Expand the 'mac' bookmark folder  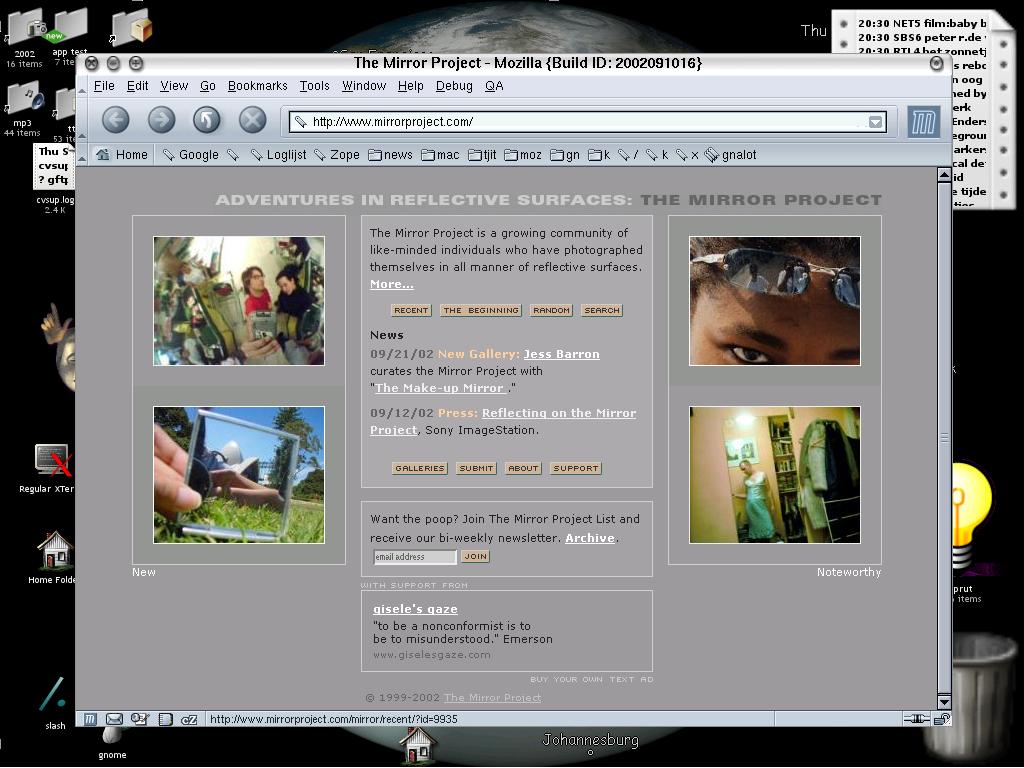click(440, 155)
